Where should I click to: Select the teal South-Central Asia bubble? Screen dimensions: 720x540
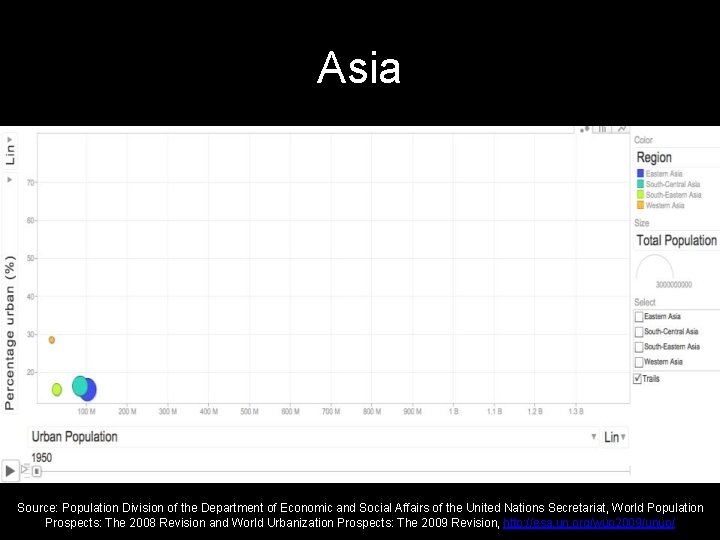[79, 386]
